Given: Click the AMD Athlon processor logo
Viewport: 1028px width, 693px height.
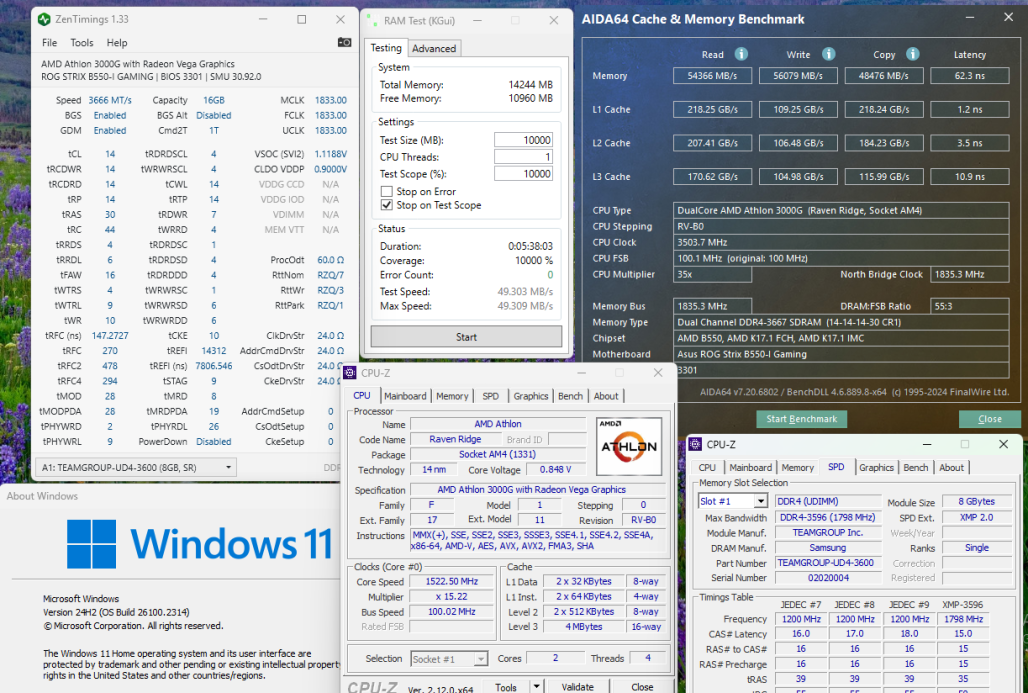Looking at the screenshot, I should tap(629, 446).
